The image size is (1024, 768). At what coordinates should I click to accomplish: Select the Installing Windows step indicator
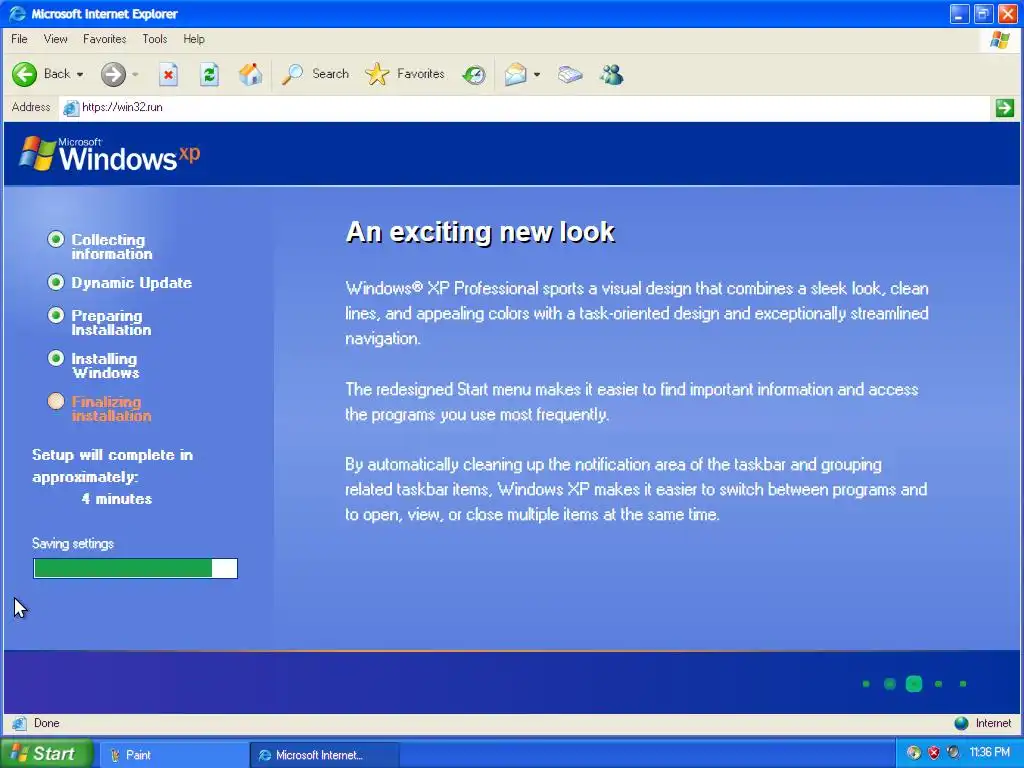click(x=56, y=359)
